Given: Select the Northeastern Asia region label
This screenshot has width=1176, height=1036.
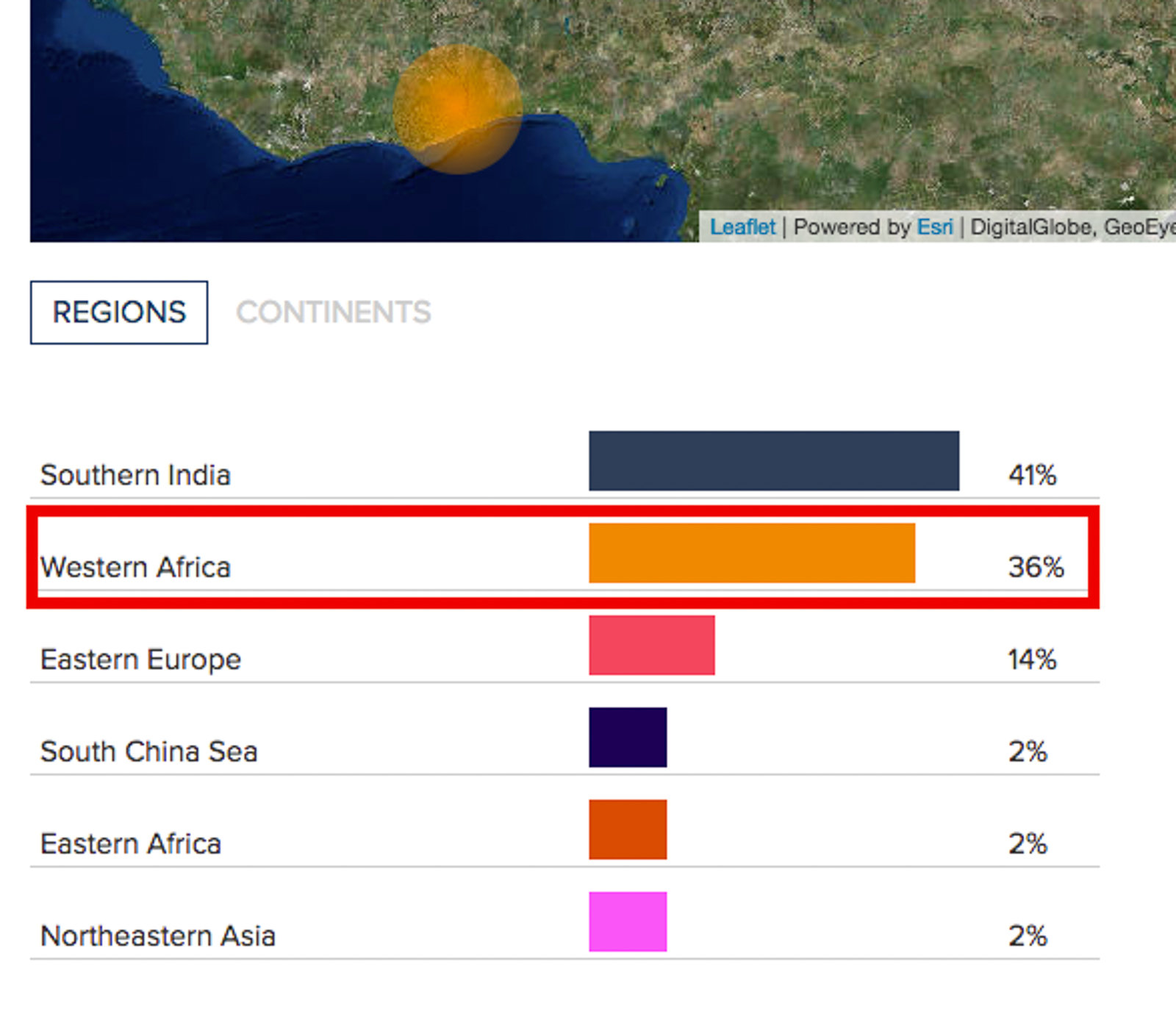Looking at the screenshot, I should click(x=158, y=936).
